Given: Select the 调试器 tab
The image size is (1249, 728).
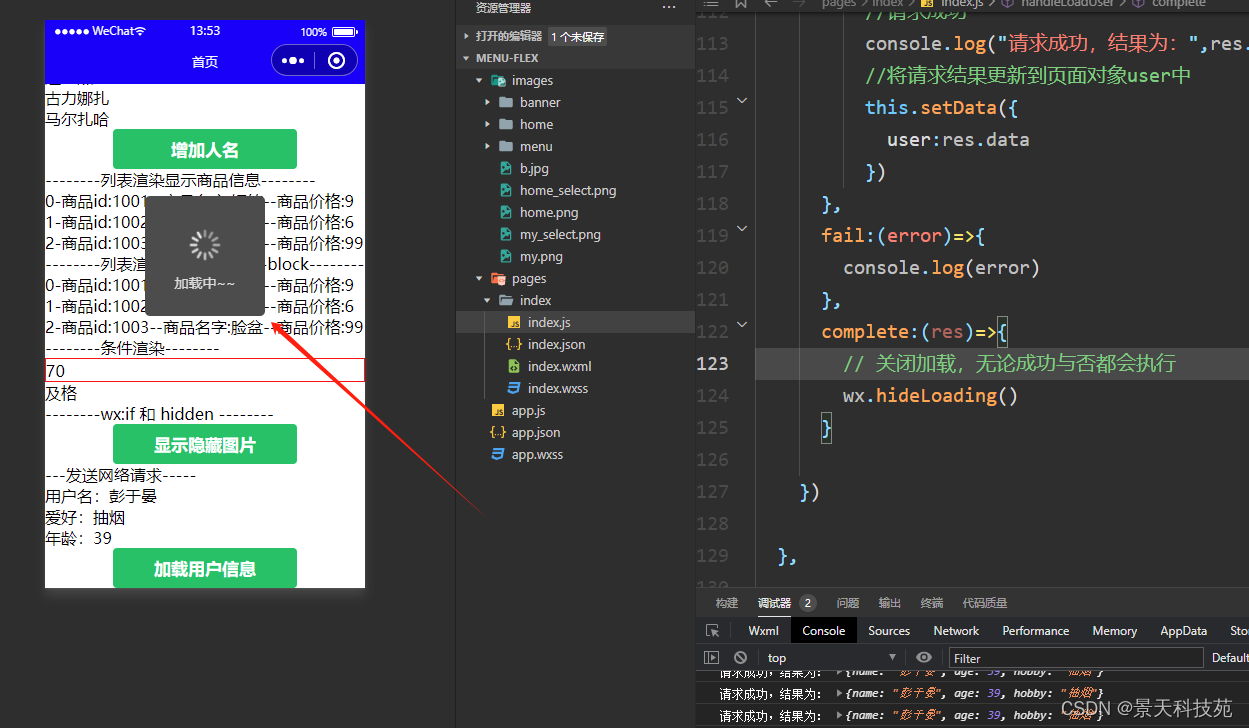Looking at the screenshot, I should coord(774,603).
